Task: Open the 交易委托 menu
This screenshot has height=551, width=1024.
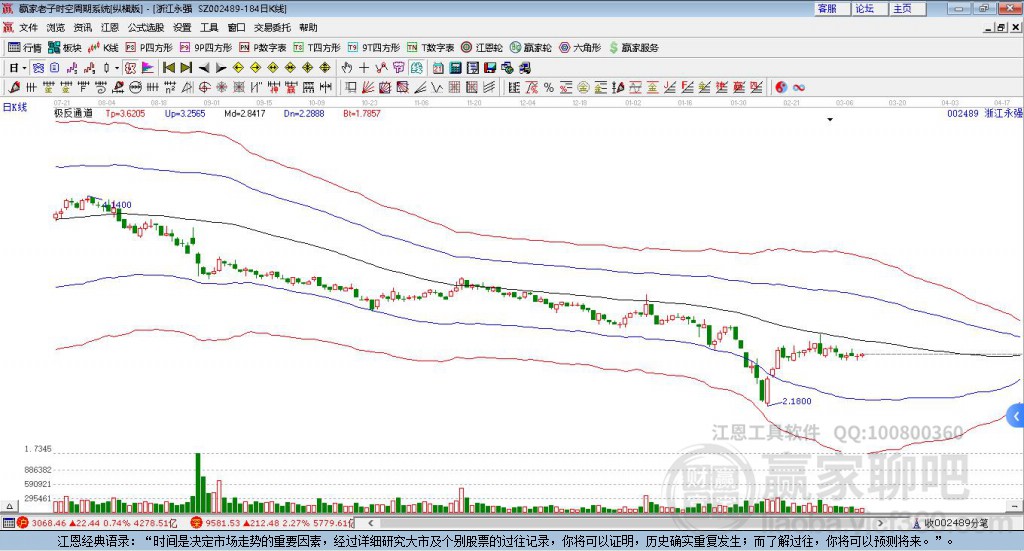Action: (x=272, y=27)
